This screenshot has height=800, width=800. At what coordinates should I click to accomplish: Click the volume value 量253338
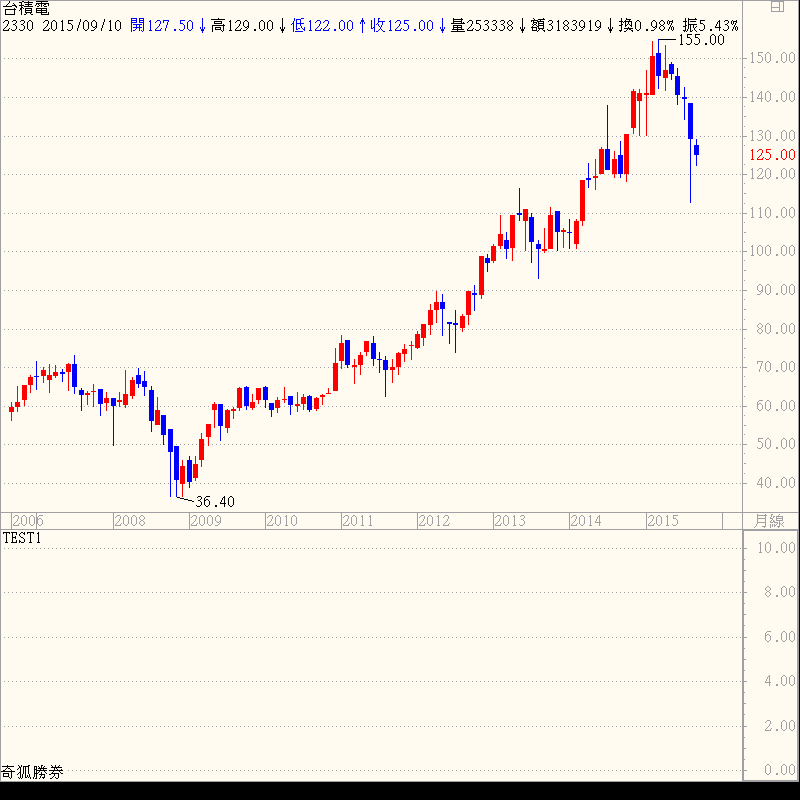tap(482, 26)
